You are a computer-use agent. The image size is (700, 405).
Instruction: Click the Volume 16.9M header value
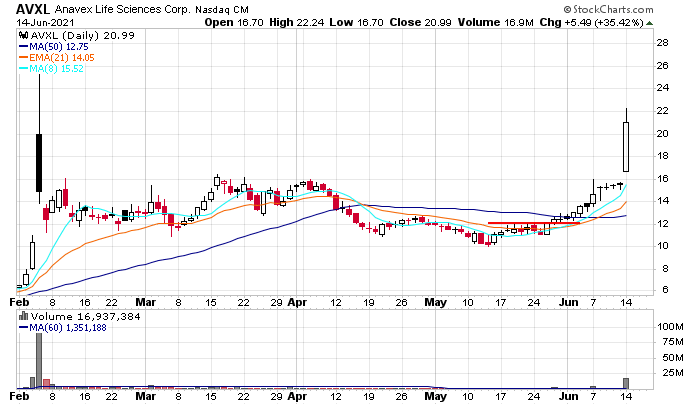[x=495, y=22]
